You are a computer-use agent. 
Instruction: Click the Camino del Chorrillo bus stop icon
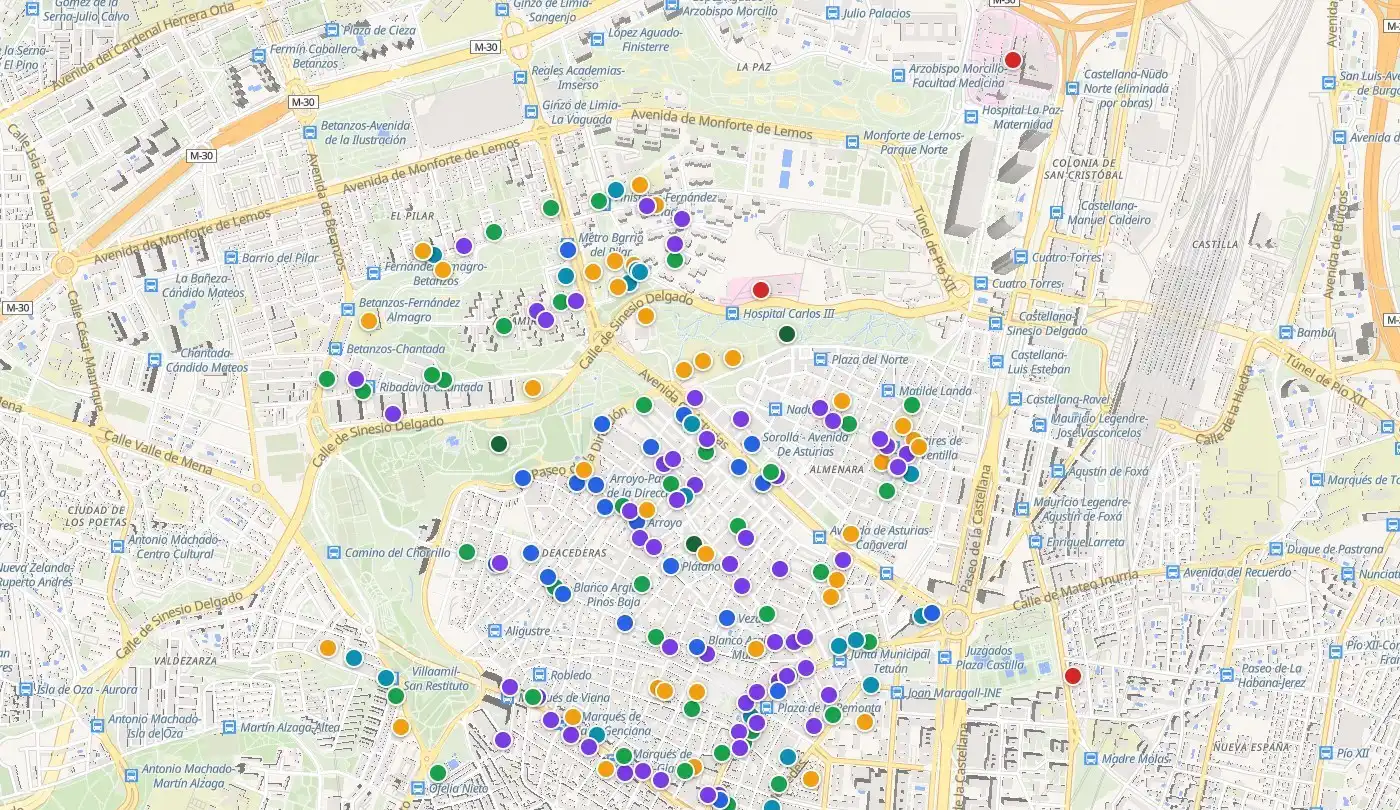click(333, 552)
